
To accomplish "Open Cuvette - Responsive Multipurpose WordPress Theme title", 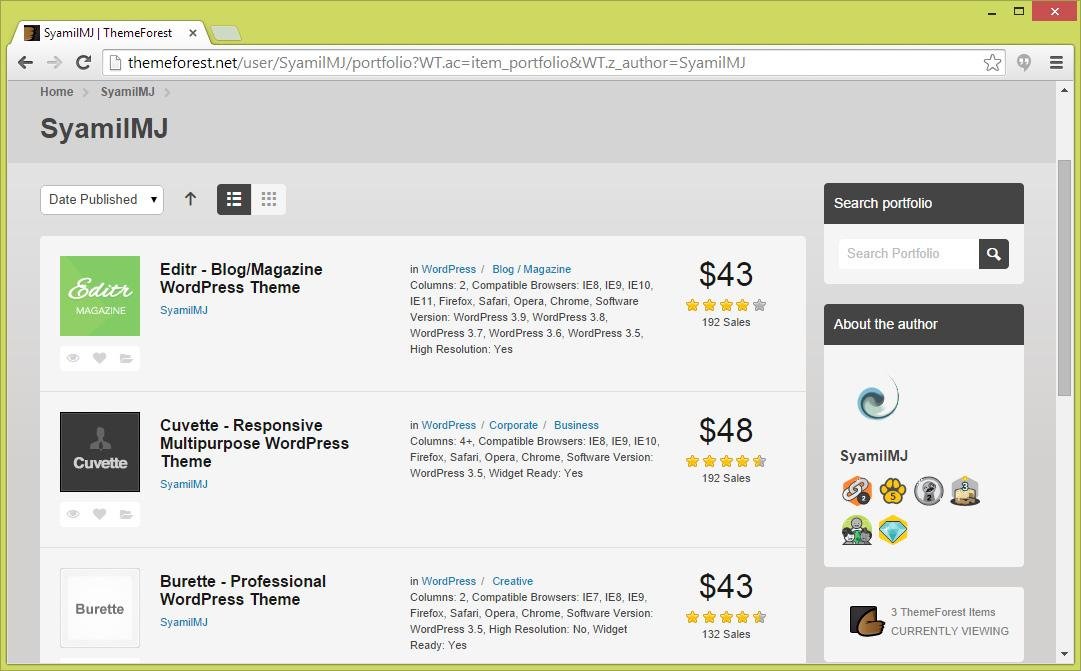I will point(254,443).
